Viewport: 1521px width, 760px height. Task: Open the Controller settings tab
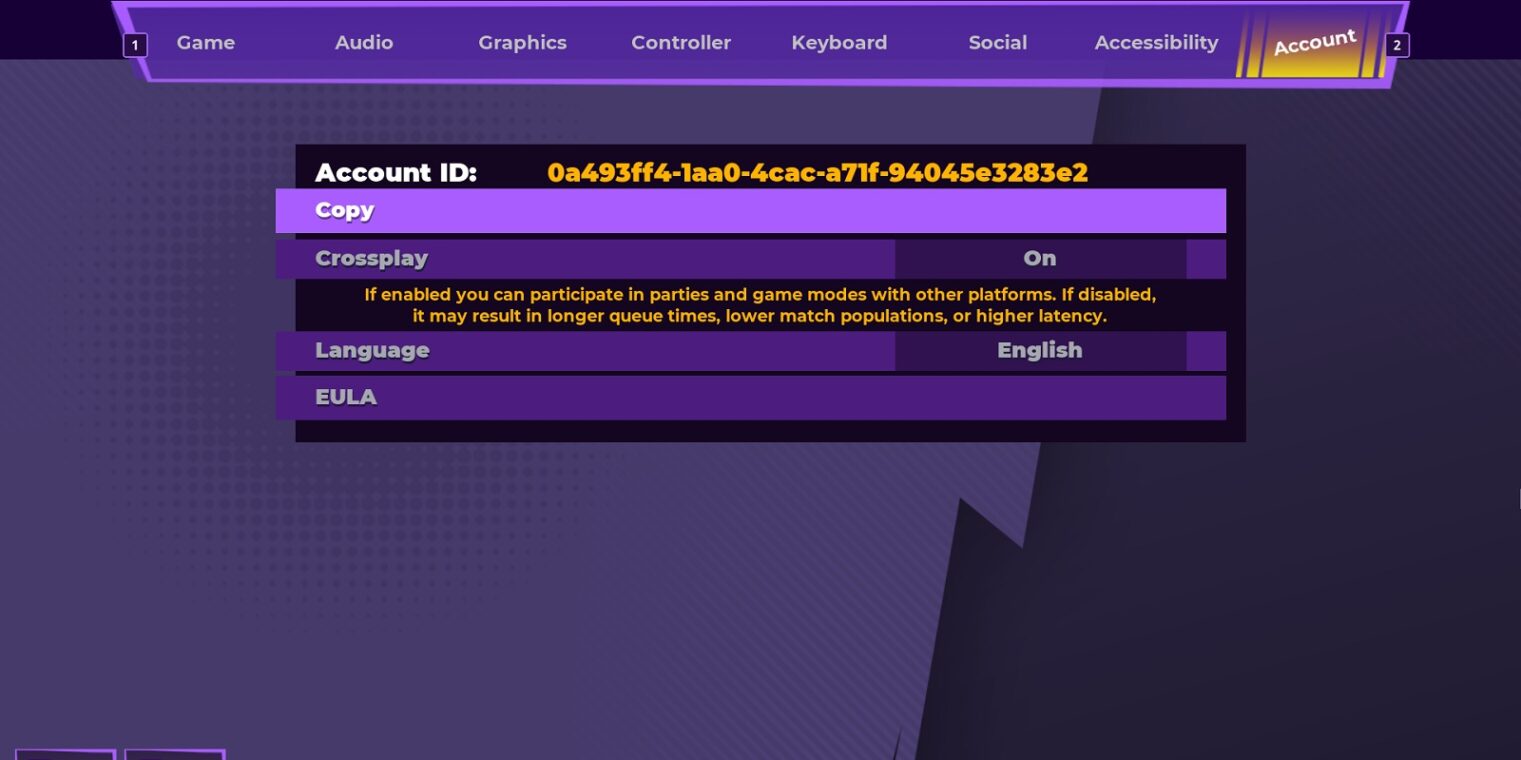point(681,43)
